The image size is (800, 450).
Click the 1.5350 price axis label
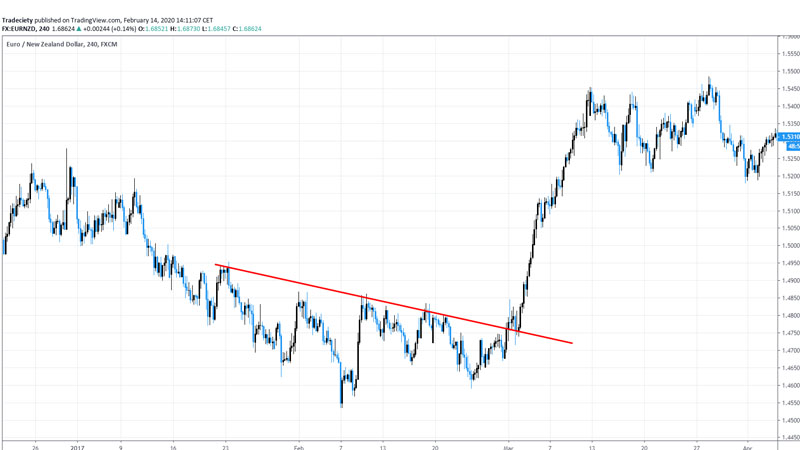[x=791, y=123]
